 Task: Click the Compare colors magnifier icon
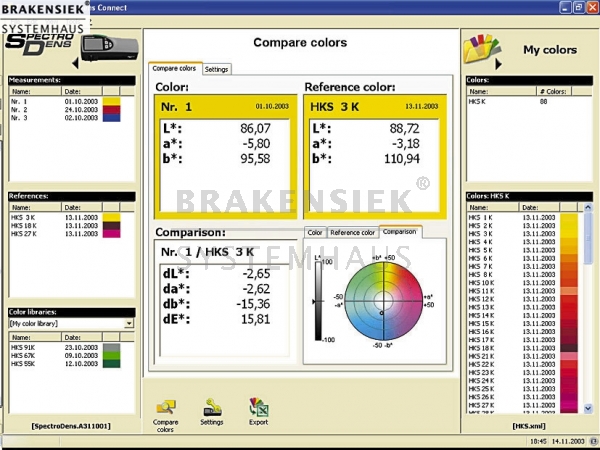point(166,408)
